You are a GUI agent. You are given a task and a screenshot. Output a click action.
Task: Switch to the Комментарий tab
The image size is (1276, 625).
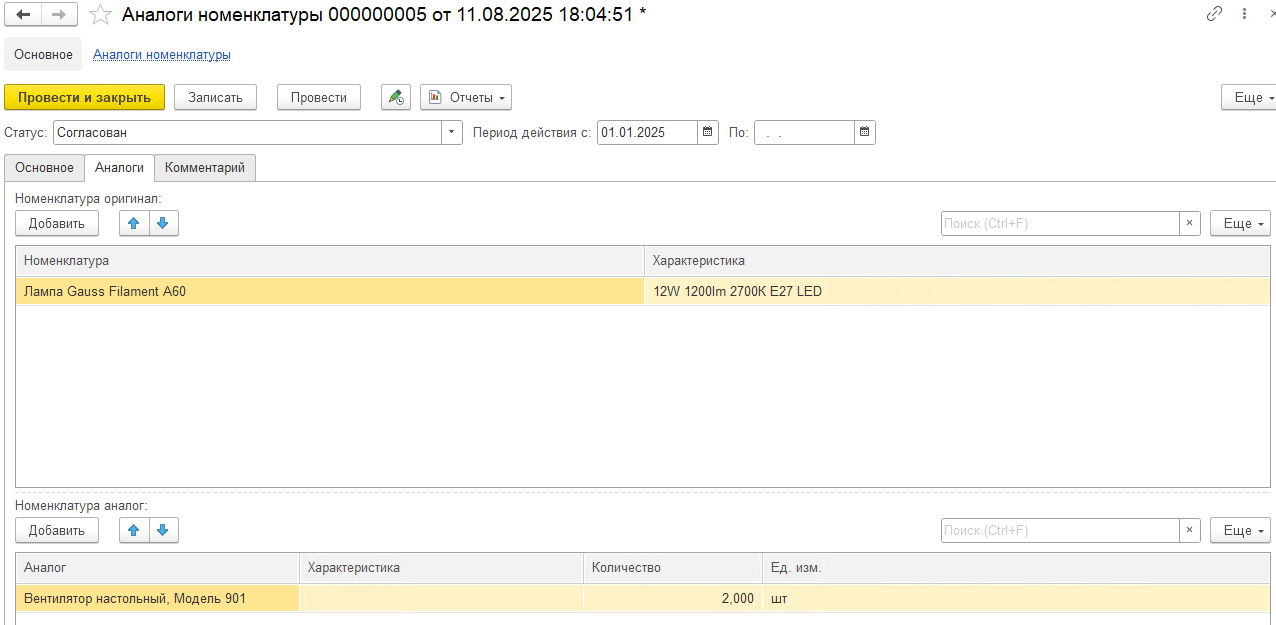pyautogui.click(x=205, y=168)
